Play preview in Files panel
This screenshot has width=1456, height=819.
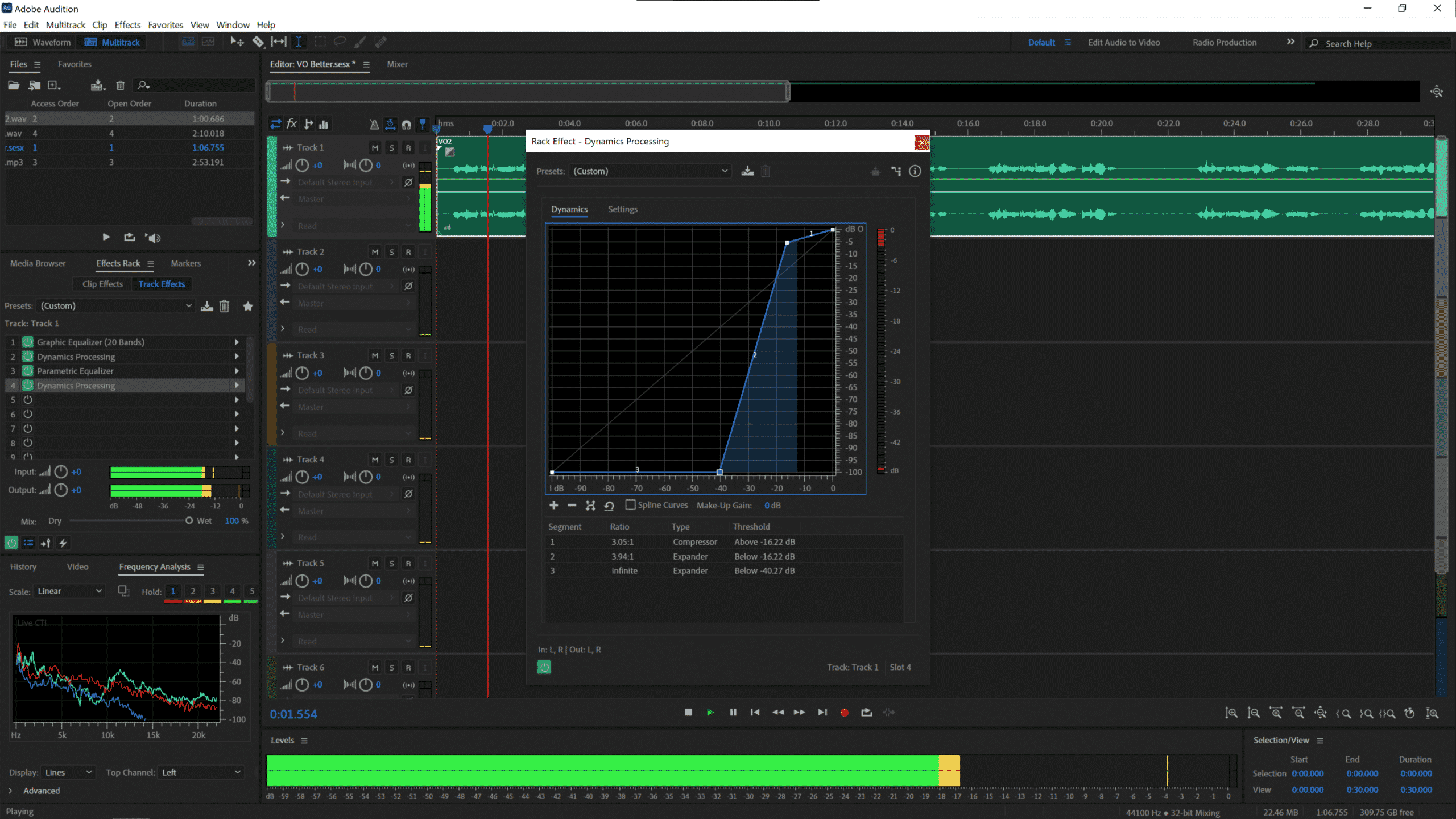[x=106, y=237]
